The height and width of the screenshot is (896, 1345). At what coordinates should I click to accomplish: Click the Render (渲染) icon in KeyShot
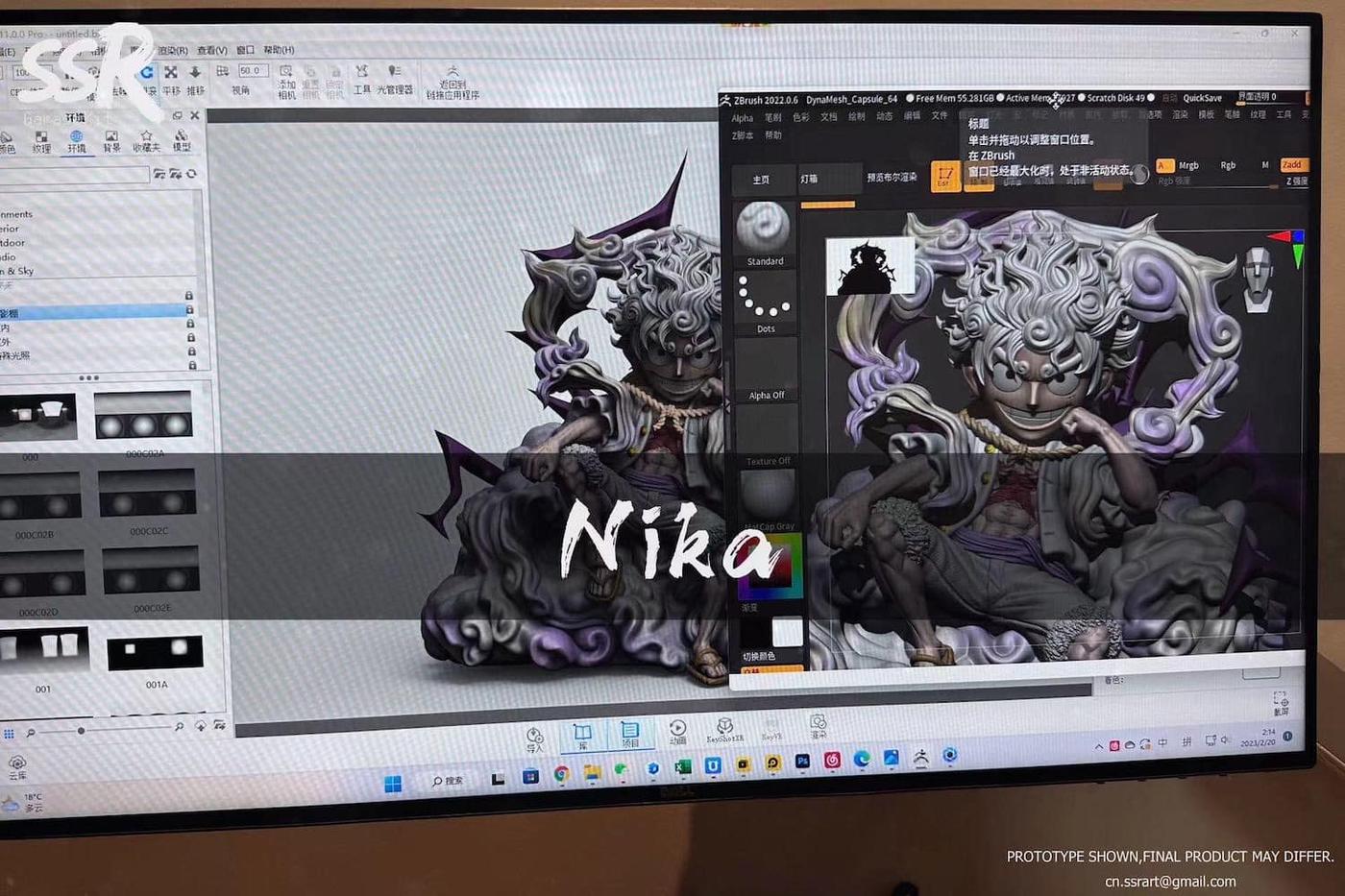[818, 726]
